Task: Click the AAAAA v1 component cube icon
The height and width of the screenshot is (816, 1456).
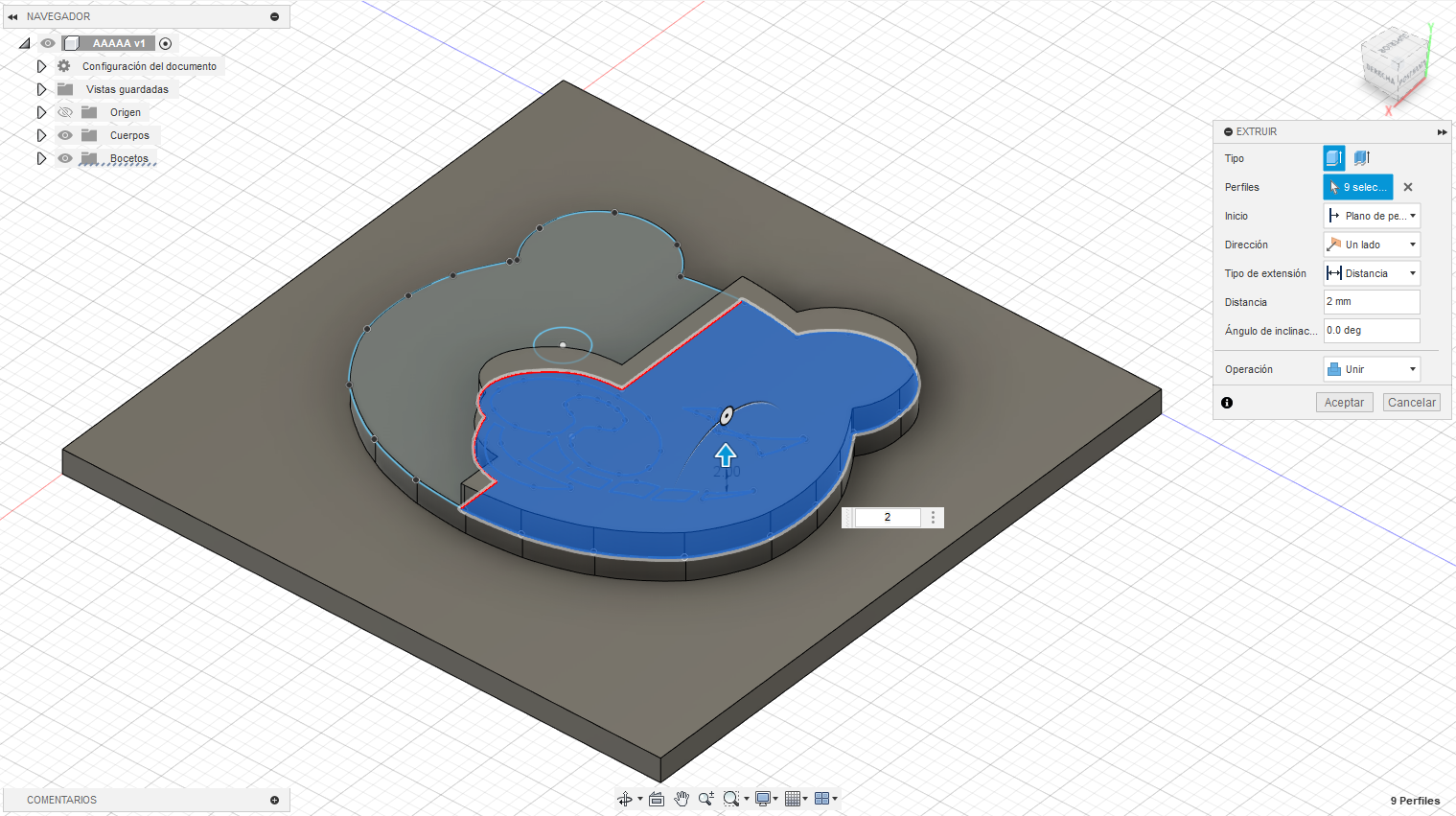Action: pyautogui.click(x=71, y=43)
